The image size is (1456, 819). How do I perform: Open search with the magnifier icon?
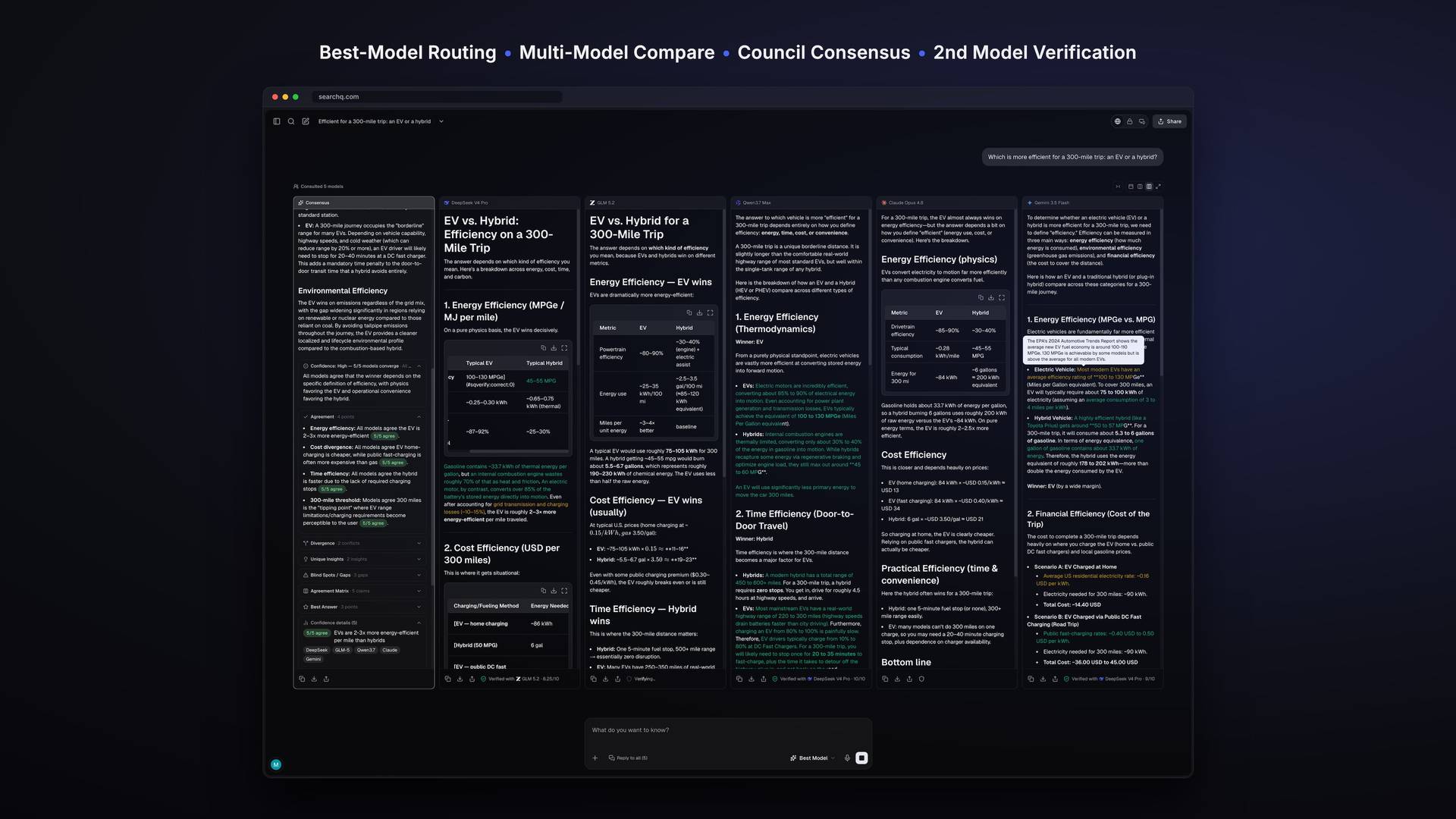[x=291, y=121]
